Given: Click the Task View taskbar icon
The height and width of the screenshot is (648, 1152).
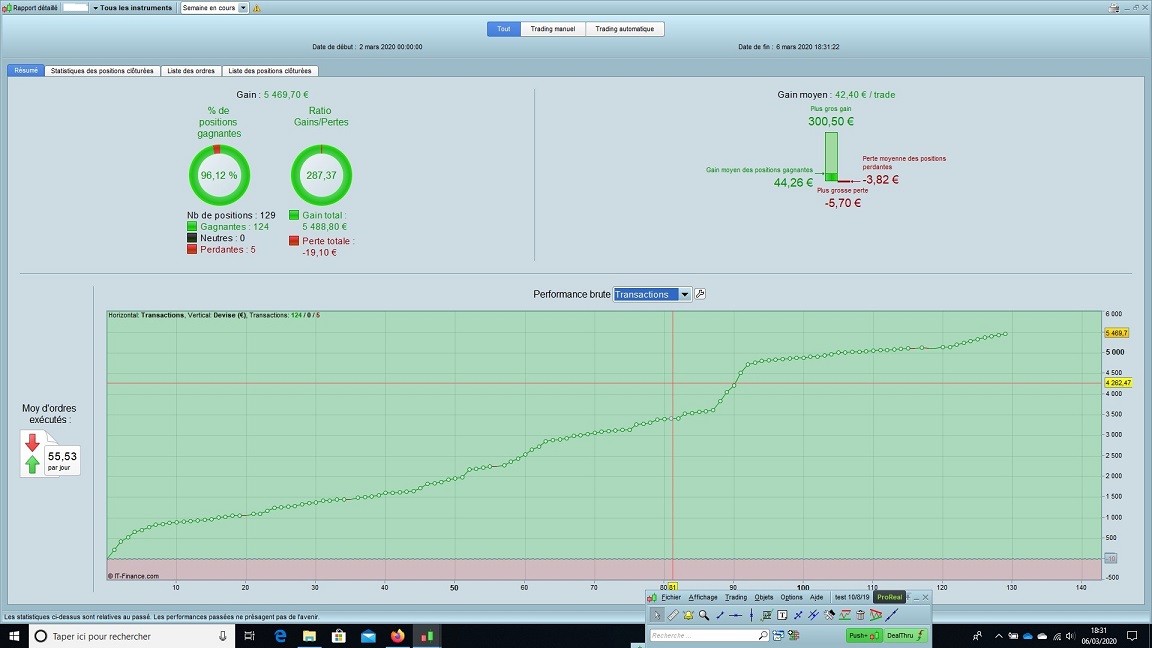Looking at the screenshot, I should pyautogui.click(x=250, y=636).
